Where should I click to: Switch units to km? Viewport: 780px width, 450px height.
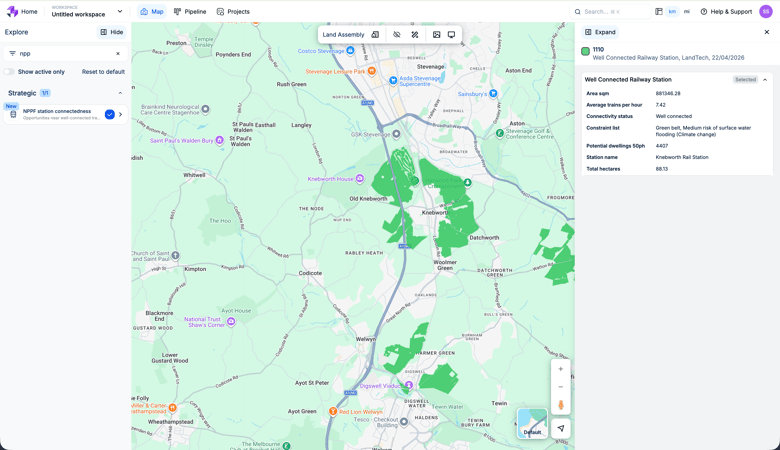coord(673,11)
